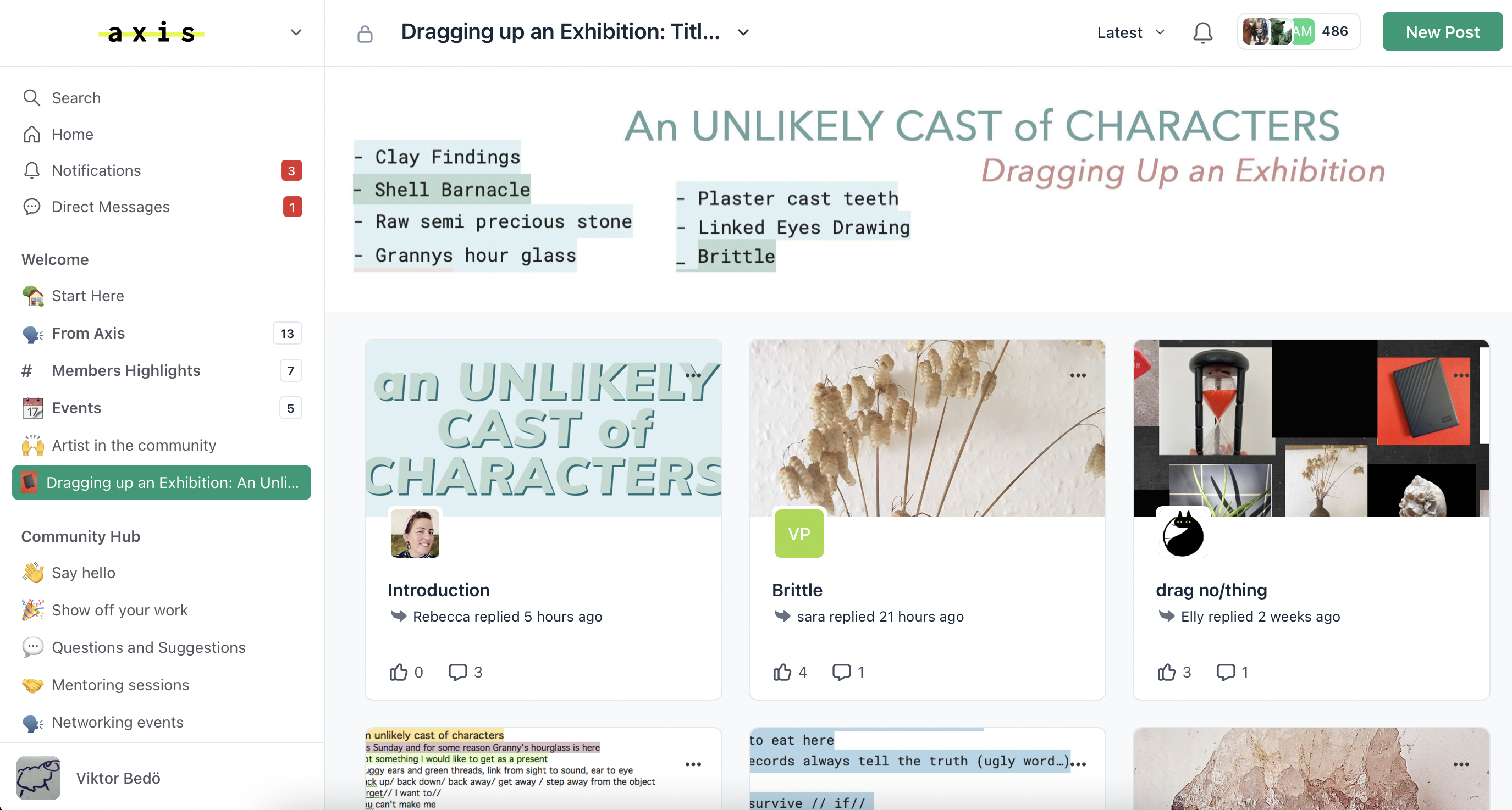The height and width of the screenshot is (810, 1512).
Task: Expand the axis community dropdown chevron
Action: [296, 32]
